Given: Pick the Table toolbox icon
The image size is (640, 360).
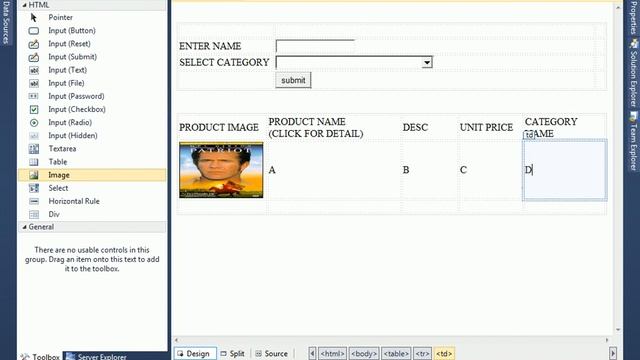Looking at the screenshot, I should coord(34,162).
